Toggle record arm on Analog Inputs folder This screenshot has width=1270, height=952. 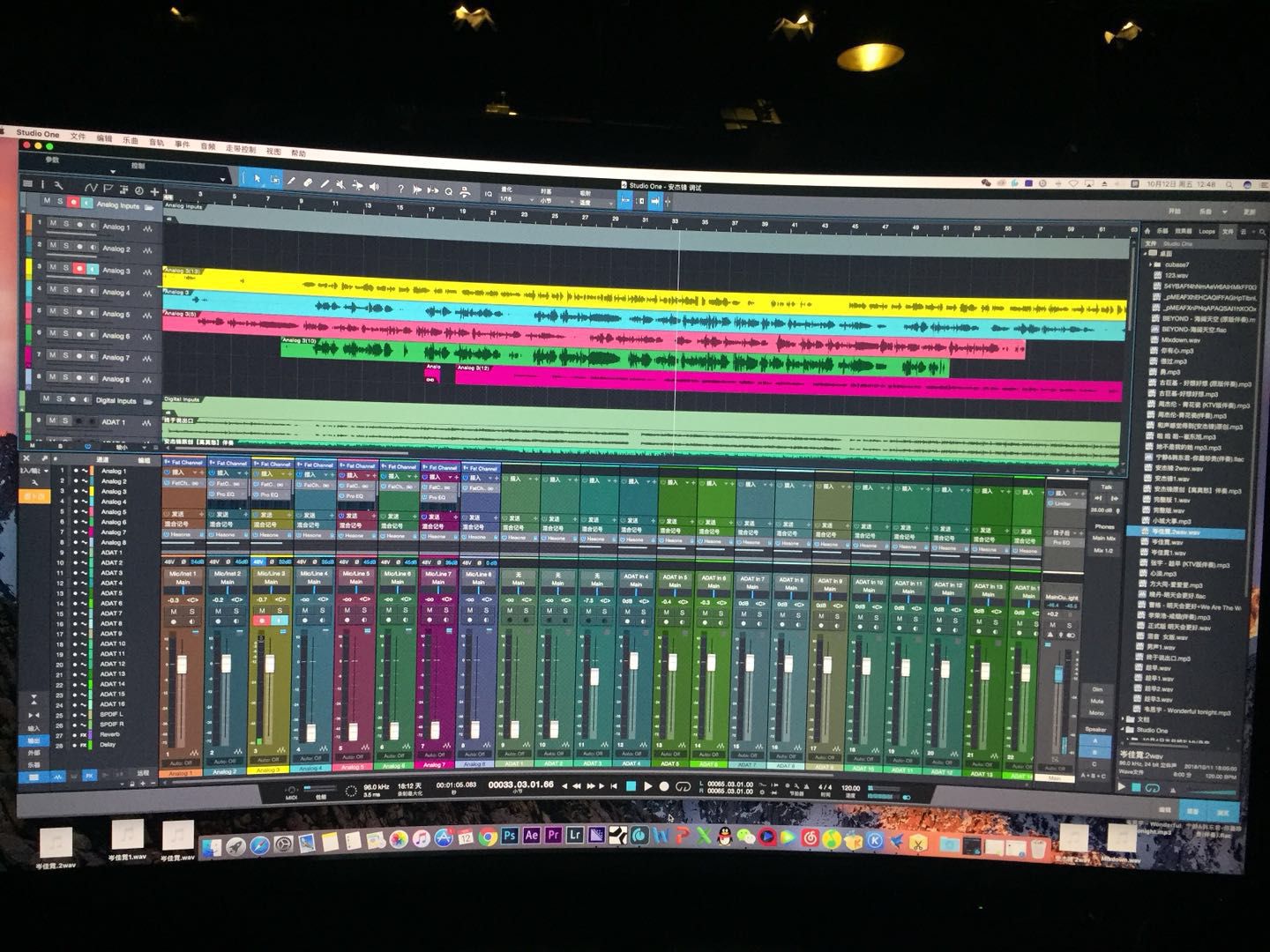(x=73, y=202)
